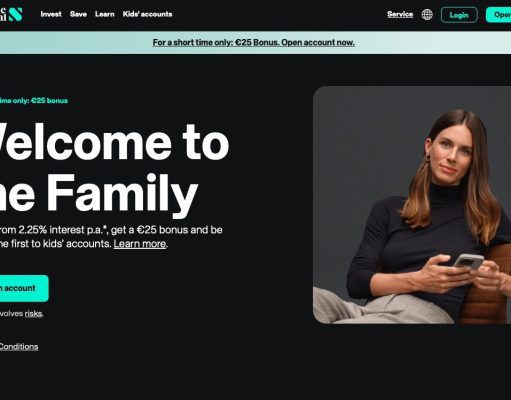
Task: Open the globe language selector
Action: [x=427, y=15]
